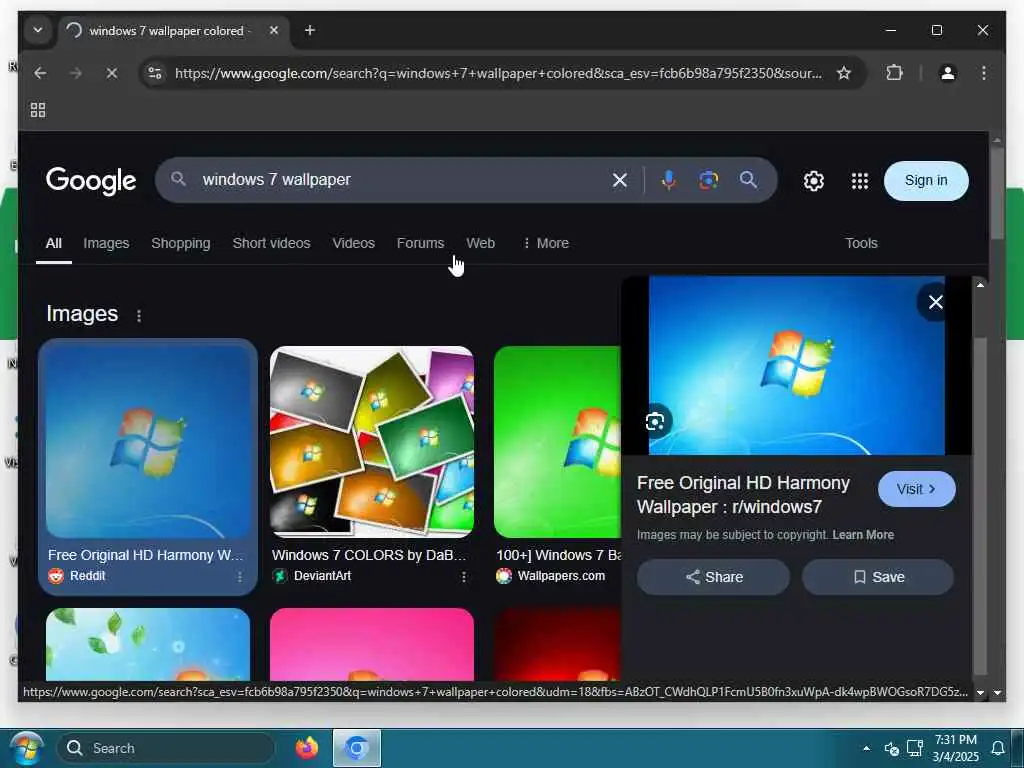
Task: Start search by voice microphone
Action: point(668,180)
